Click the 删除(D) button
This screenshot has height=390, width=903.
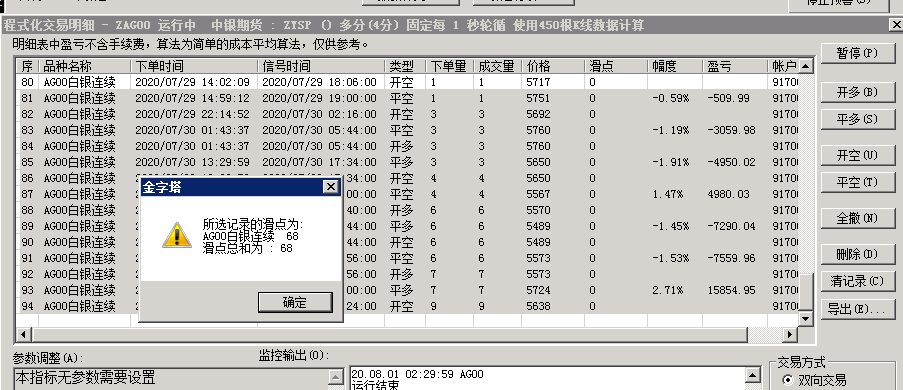coord(858,254)
